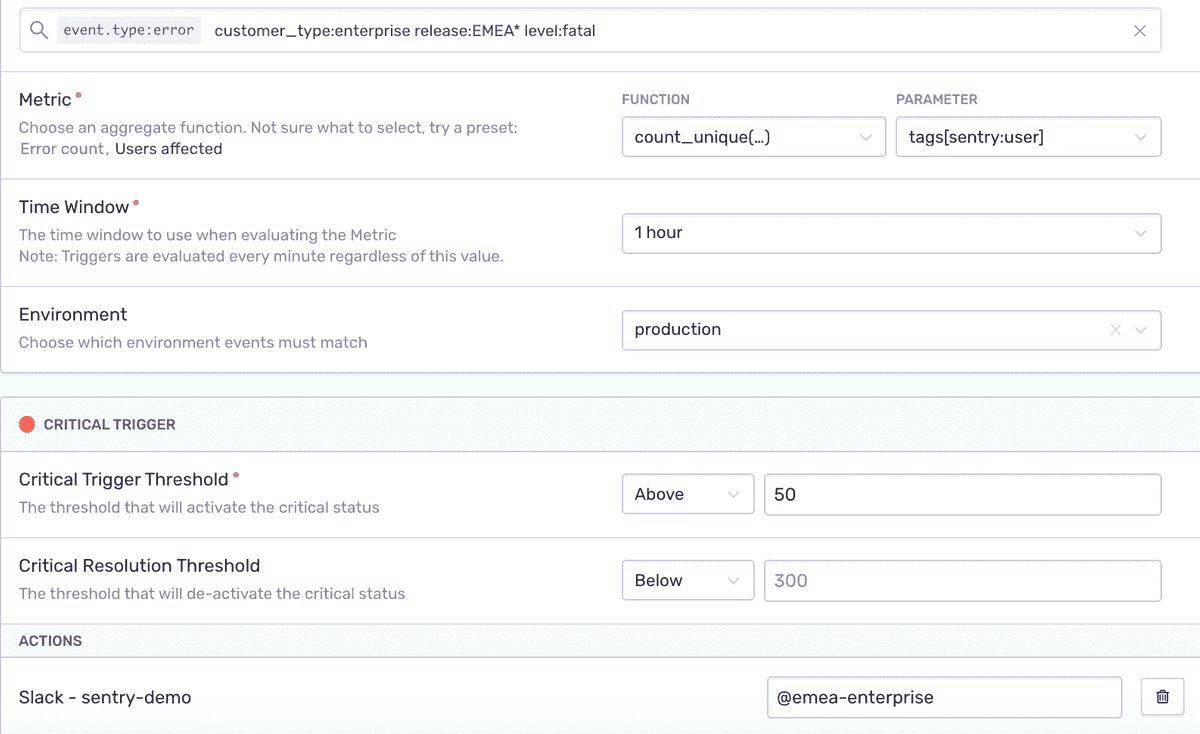Click the event.type:error filter tag

point(129,30)
